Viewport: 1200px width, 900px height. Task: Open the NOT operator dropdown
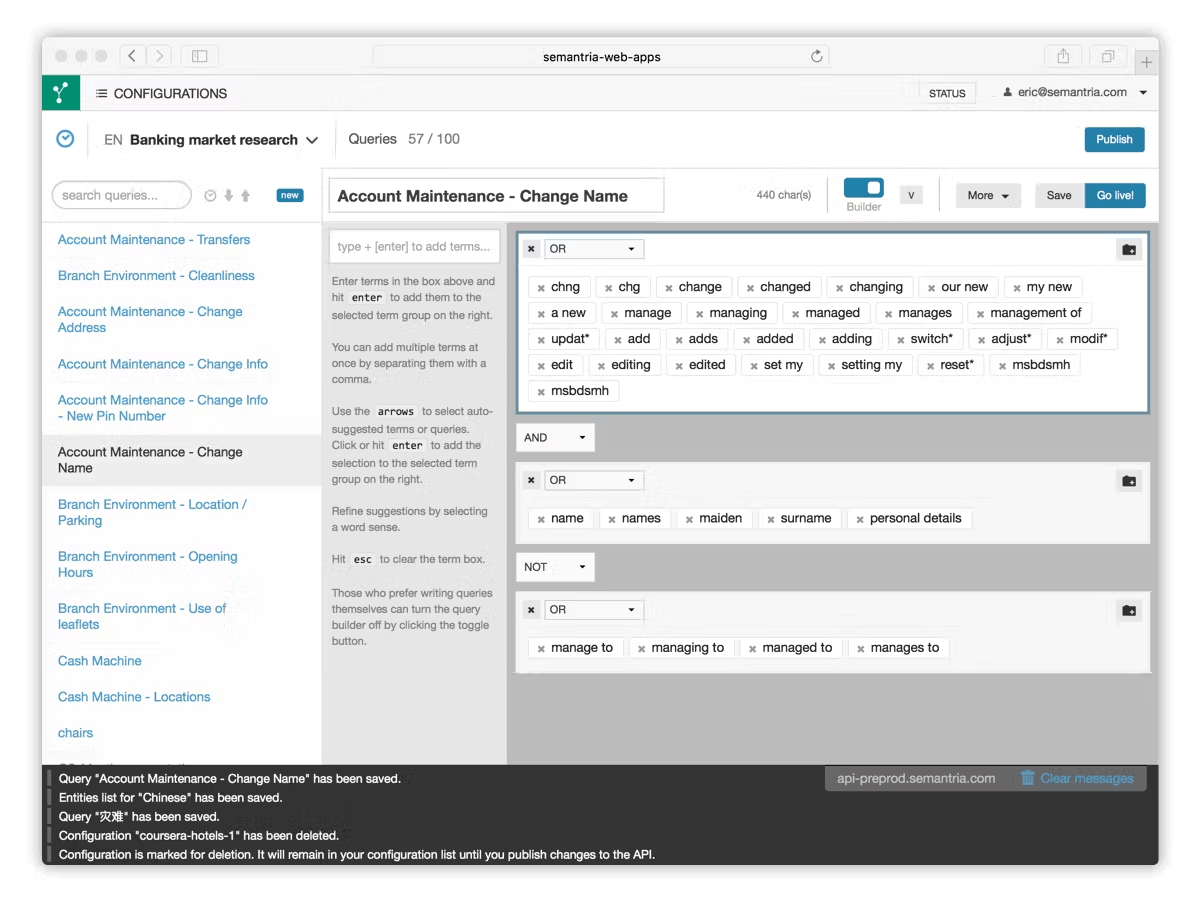[x=555, y=567]
